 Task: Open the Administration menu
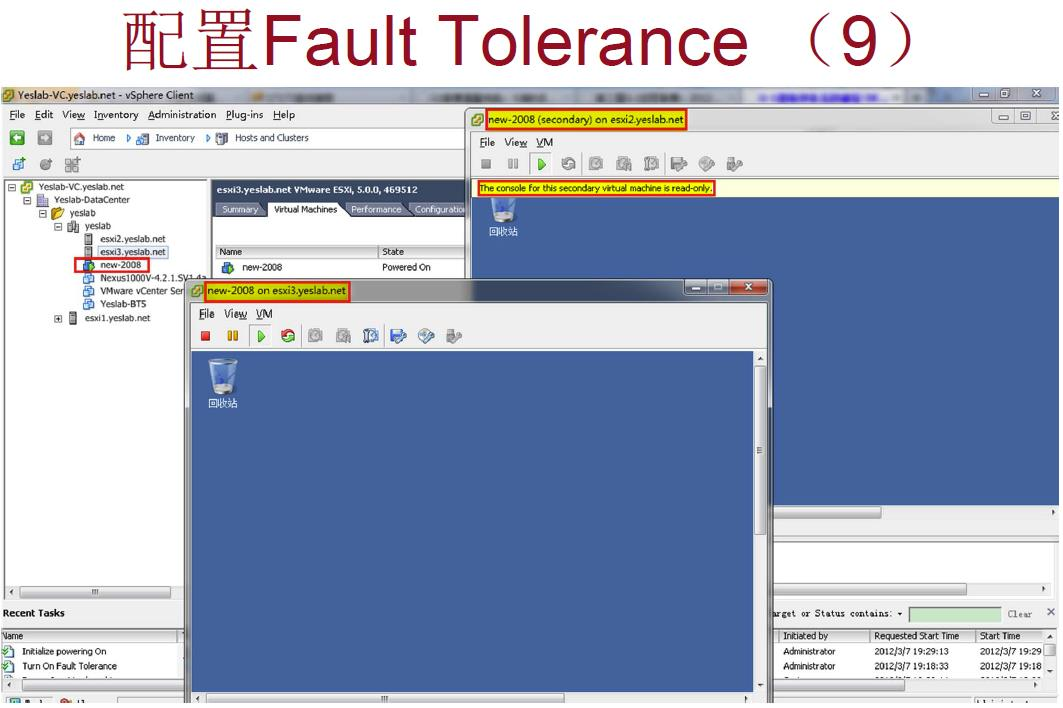pyautogui.click(x=182, y=115)
